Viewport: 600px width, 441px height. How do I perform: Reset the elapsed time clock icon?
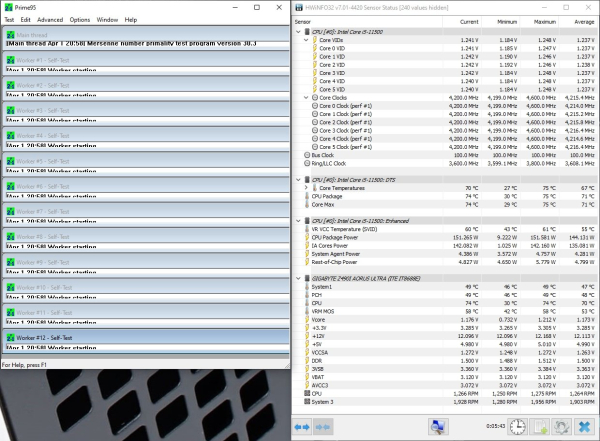point(516,427)
